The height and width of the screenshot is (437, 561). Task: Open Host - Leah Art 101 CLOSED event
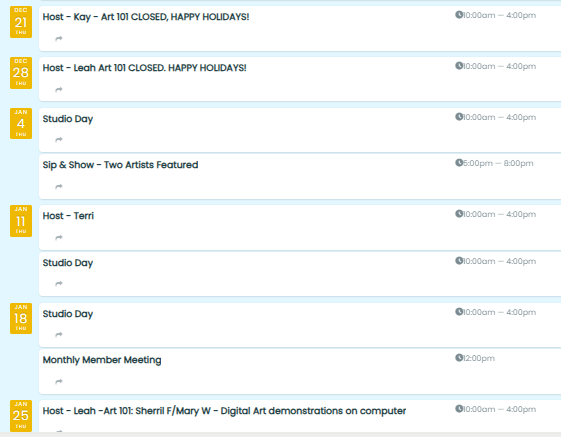click(145, 68)
